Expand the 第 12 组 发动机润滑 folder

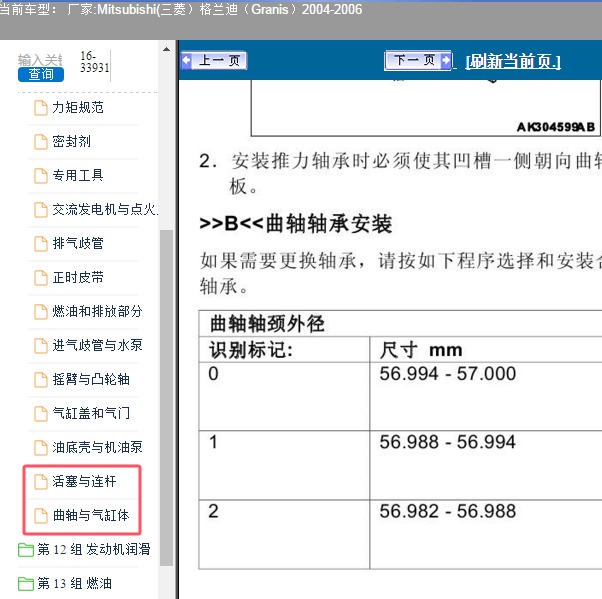tap(93, 549)
